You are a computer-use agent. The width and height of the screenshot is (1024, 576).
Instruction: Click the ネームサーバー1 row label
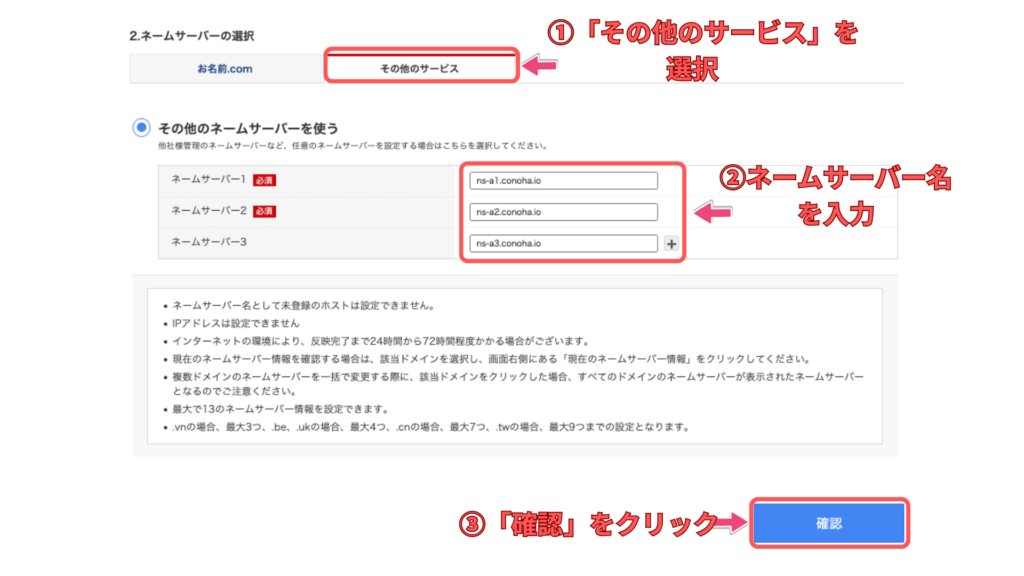pos(208,181)
